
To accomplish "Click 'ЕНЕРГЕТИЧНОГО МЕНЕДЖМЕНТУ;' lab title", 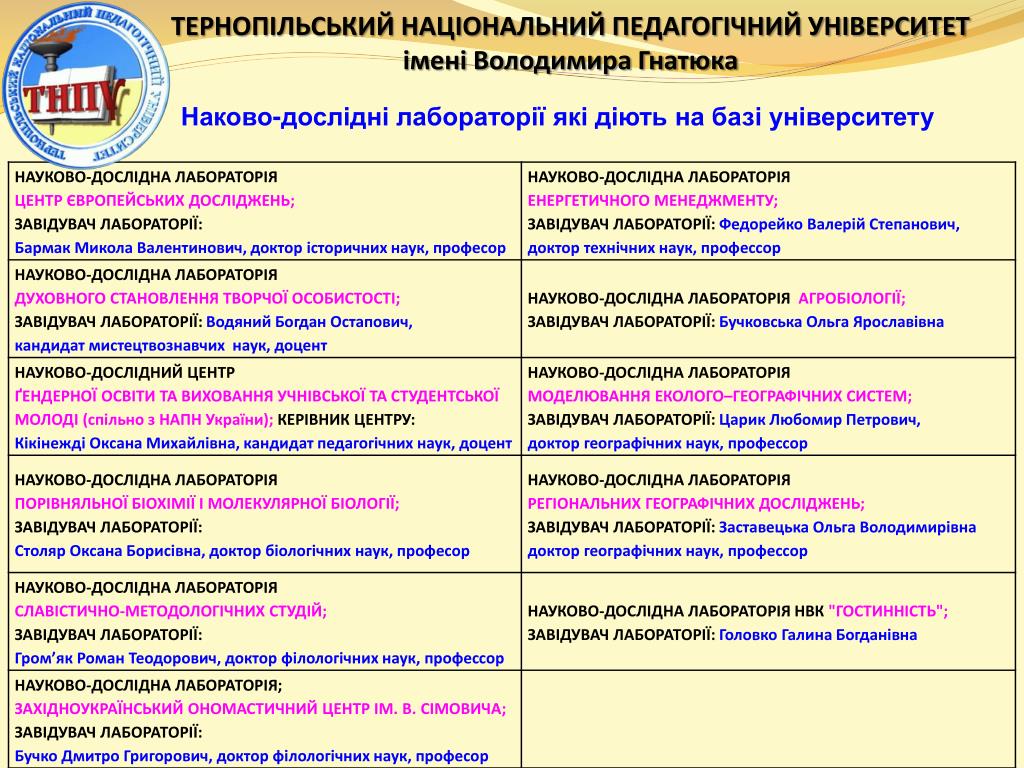I will (x=652, y=200).
